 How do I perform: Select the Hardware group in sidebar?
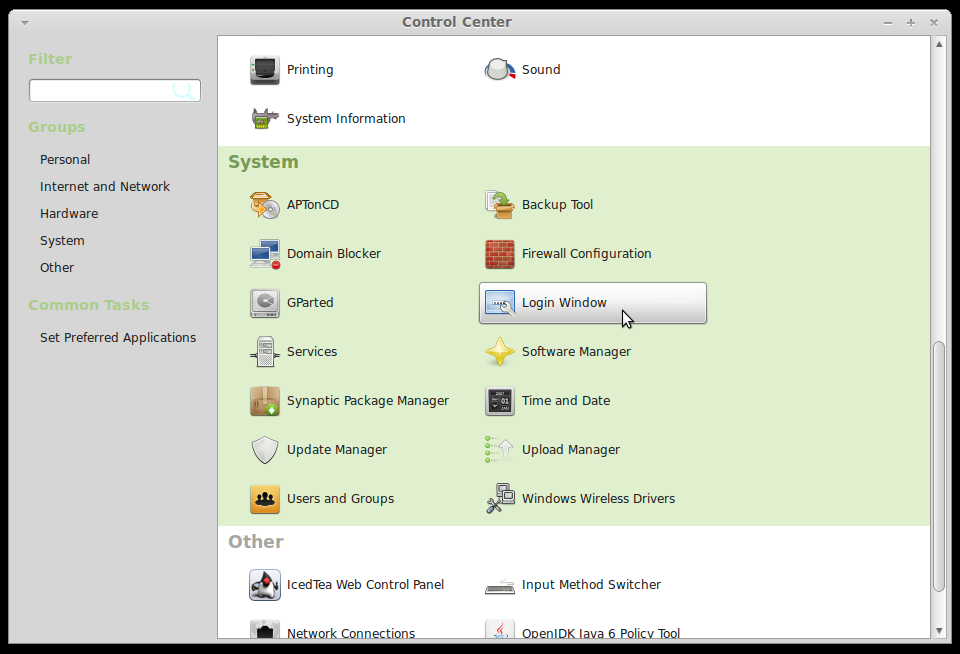coord(69,213)
